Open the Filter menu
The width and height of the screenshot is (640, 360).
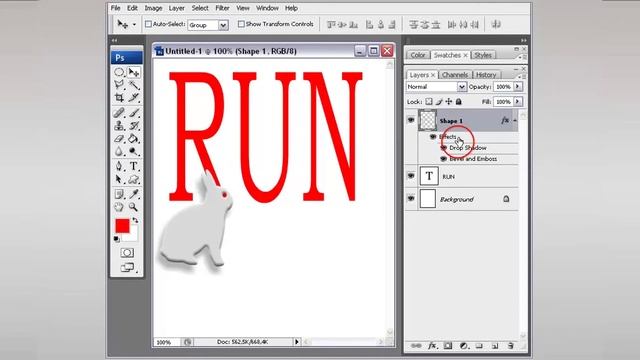(222, 8)
